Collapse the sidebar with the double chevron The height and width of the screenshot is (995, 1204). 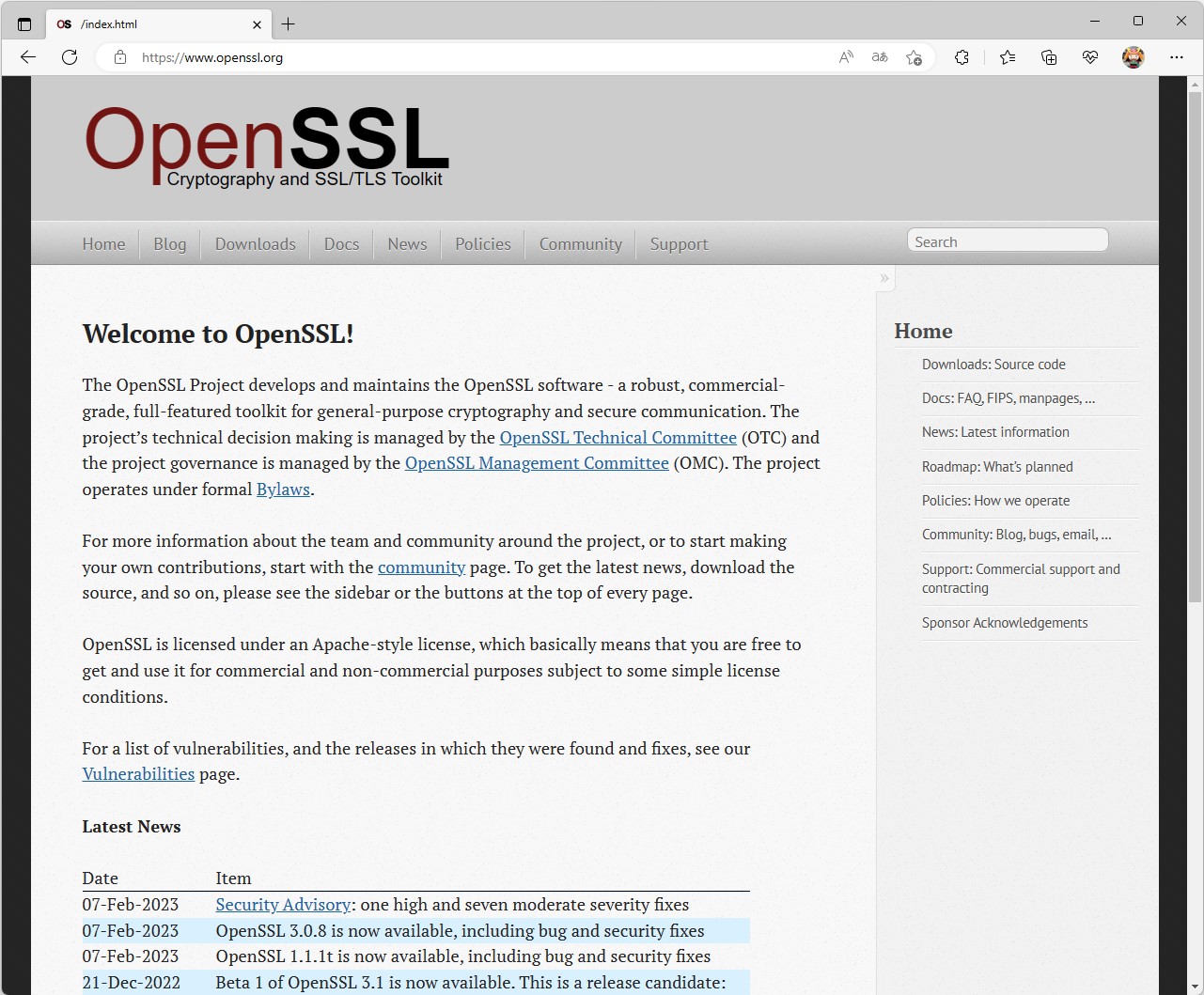click(x=883, y=278)
